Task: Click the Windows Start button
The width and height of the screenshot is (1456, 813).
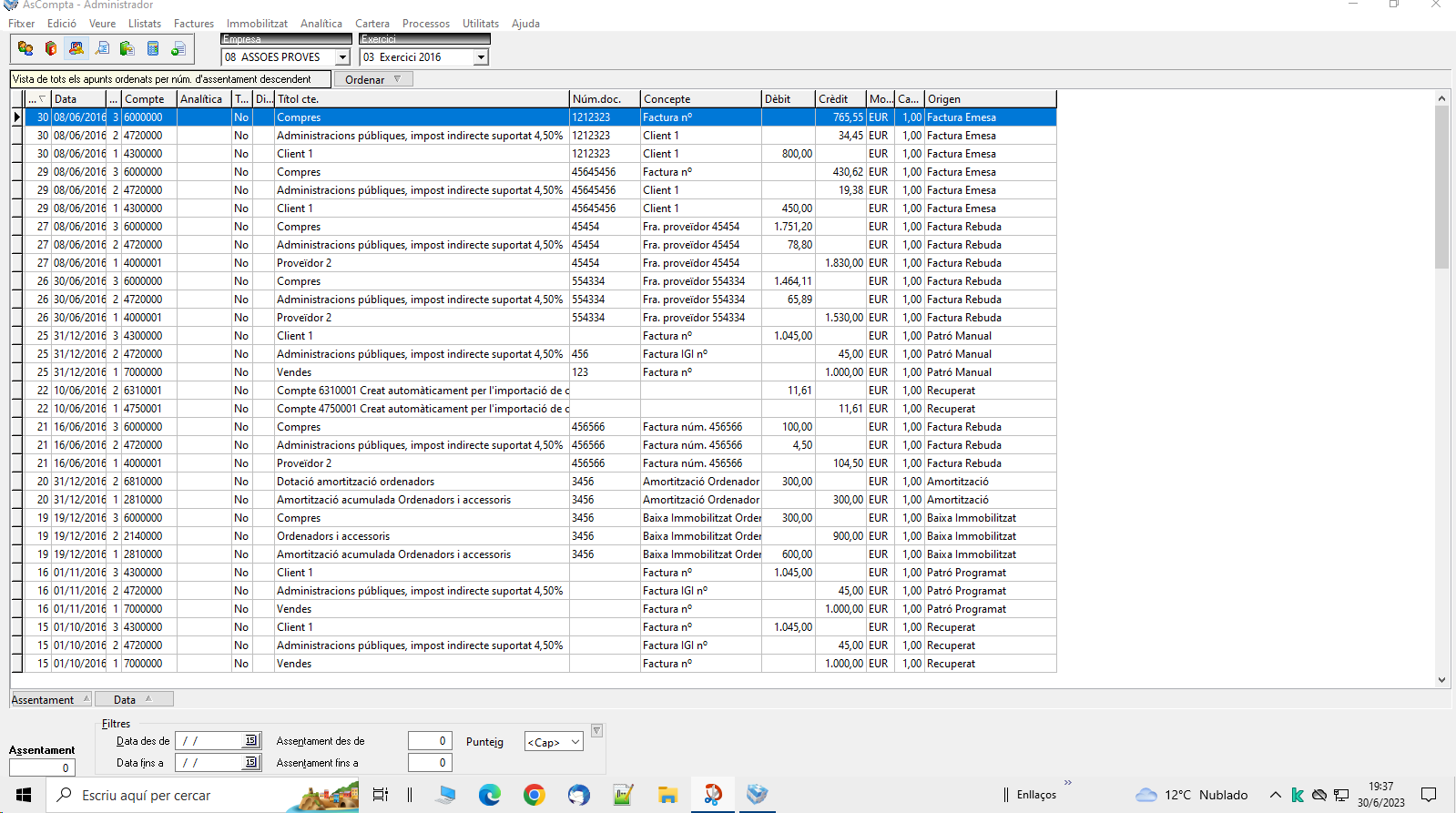Action: point(24,795)
